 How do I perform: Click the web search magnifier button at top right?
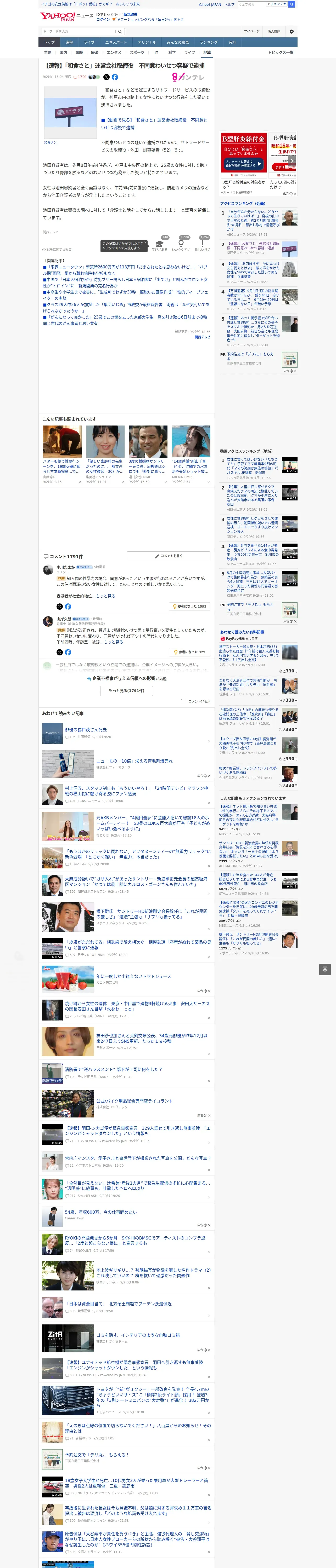pos(292,4)
